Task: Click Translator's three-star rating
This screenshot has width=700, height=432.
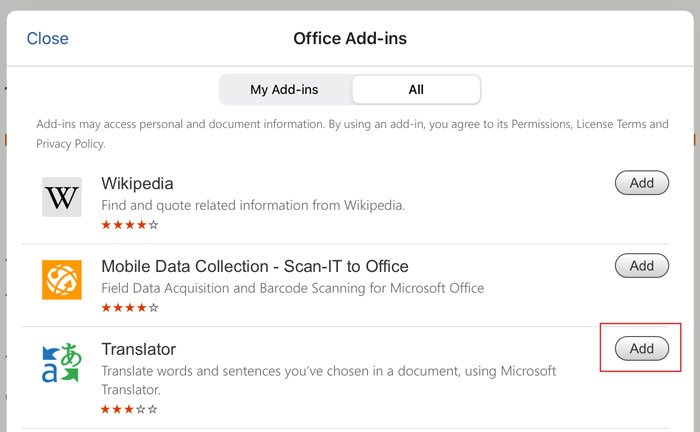Action: coord(129,409)
